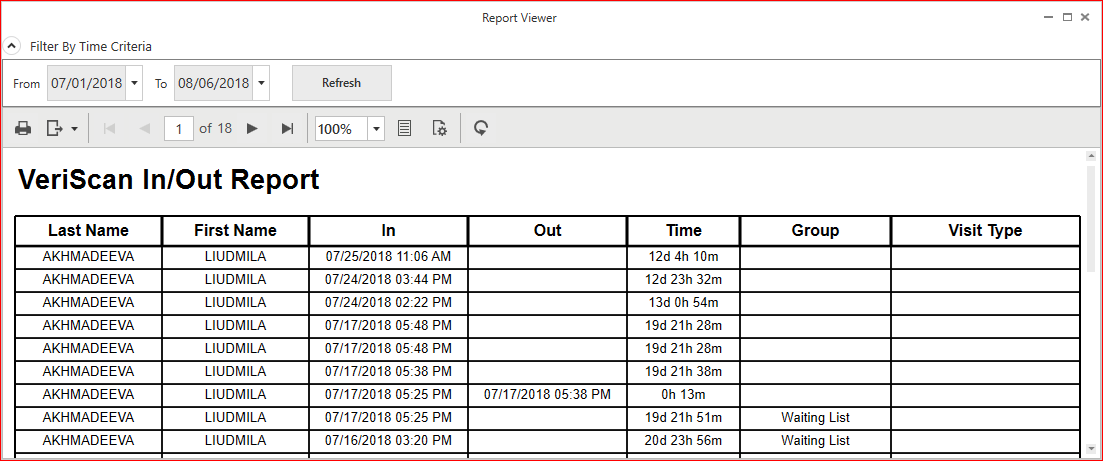Jump to the last report page
This screenshot has width=1103, height=461.
(287, 129)
